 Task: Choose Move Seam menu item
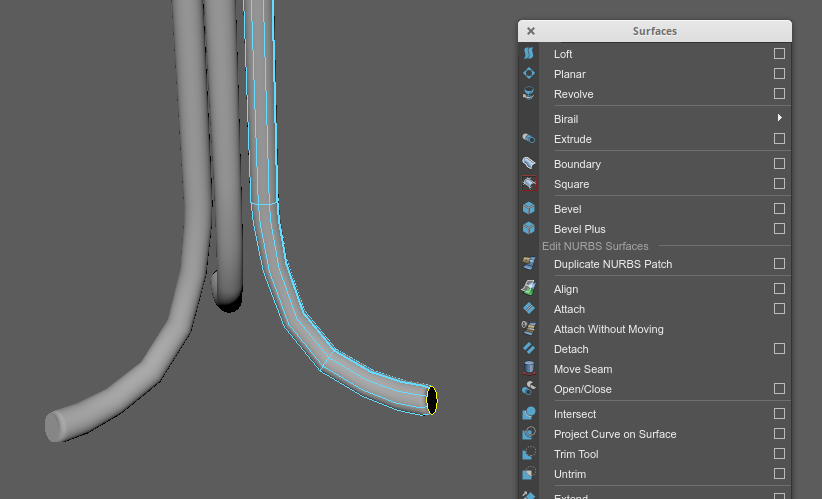point(582,369)
